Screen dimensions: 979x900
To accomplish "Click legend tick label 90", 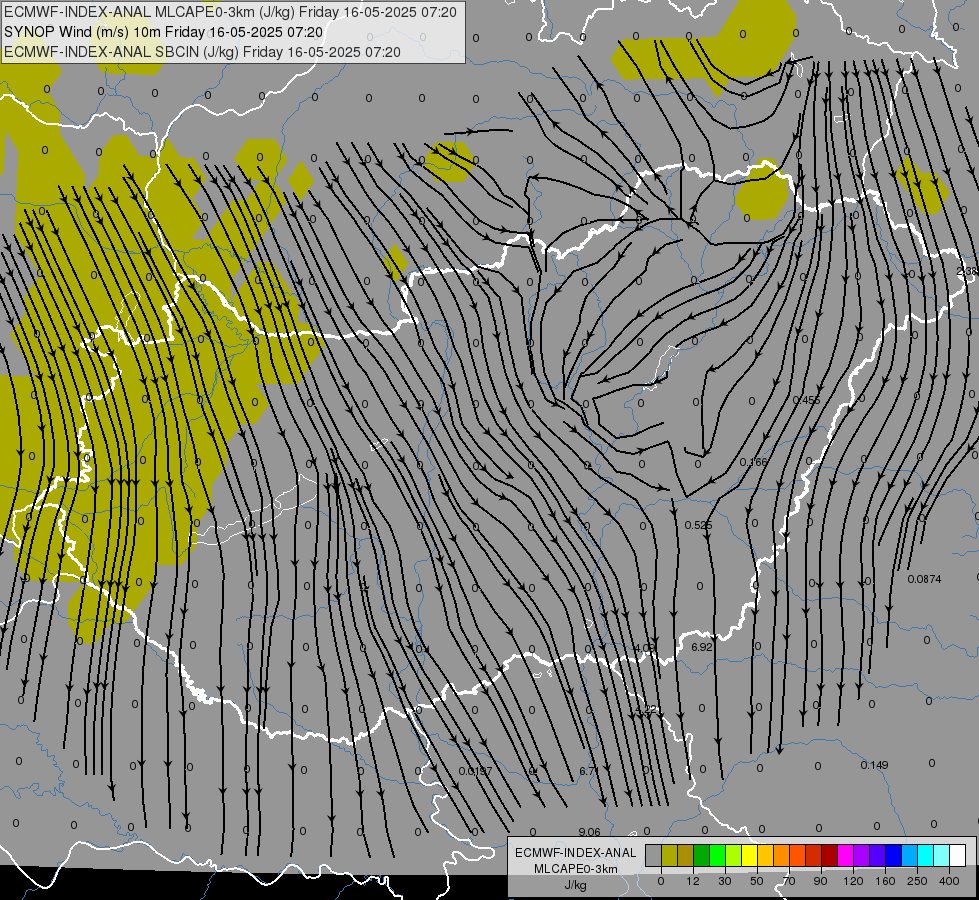I will (820, 881).
